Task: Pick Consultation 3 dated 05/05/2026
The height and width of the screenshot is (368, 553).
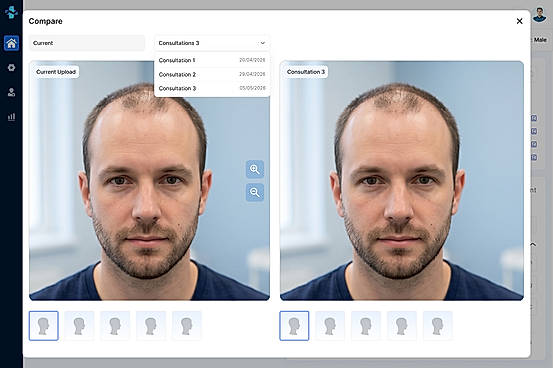Action: (x=212, y=88)
